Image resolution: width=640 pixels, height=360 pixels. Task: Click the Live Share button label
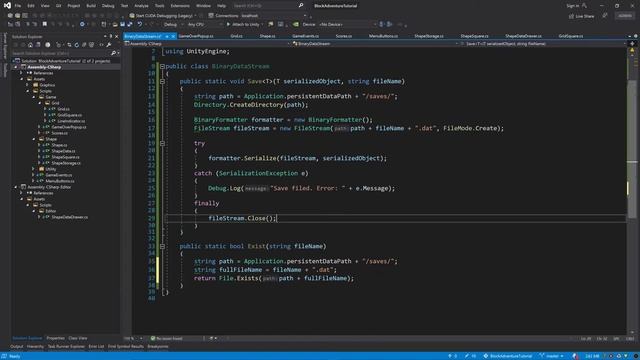(584, 16)
